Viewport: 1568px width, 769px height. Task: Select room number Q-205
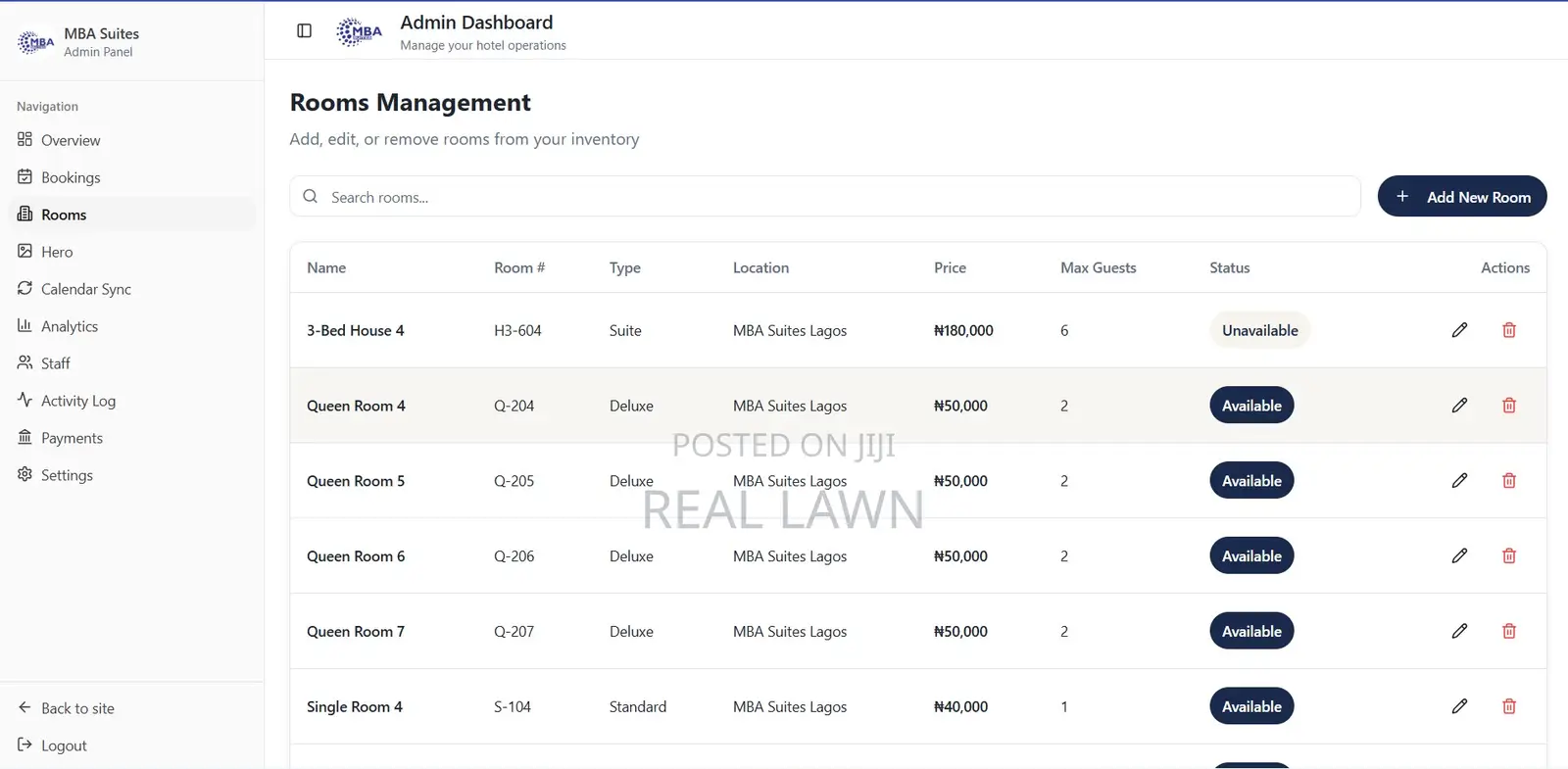coord(514,481)
